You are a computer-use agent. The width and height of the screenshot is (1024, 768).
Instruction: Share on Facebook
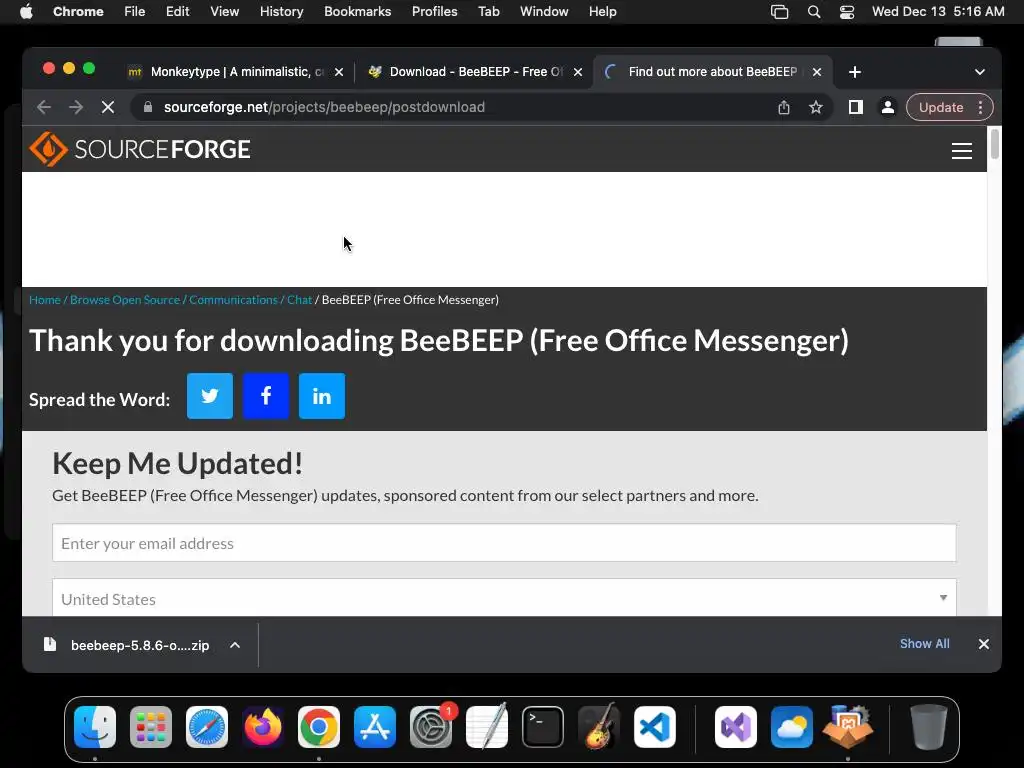point(266,396)
